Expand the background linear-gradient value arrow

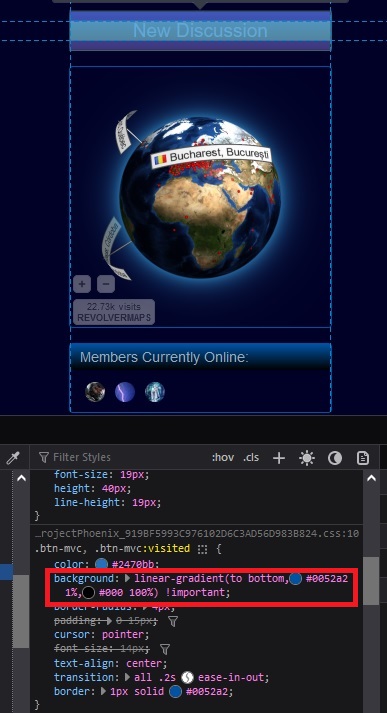[127, 578]
